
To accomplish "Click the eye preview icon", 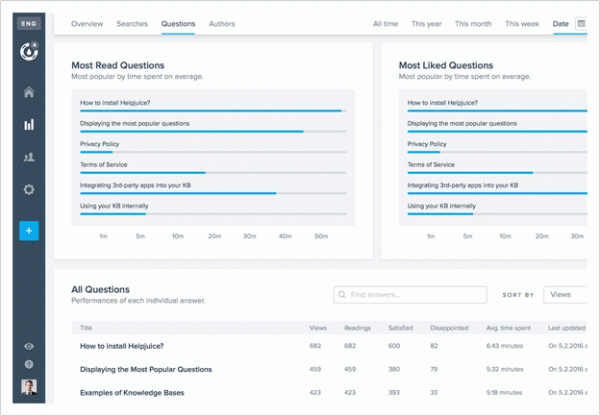I will pyautogui.click(x=29, y=346).
